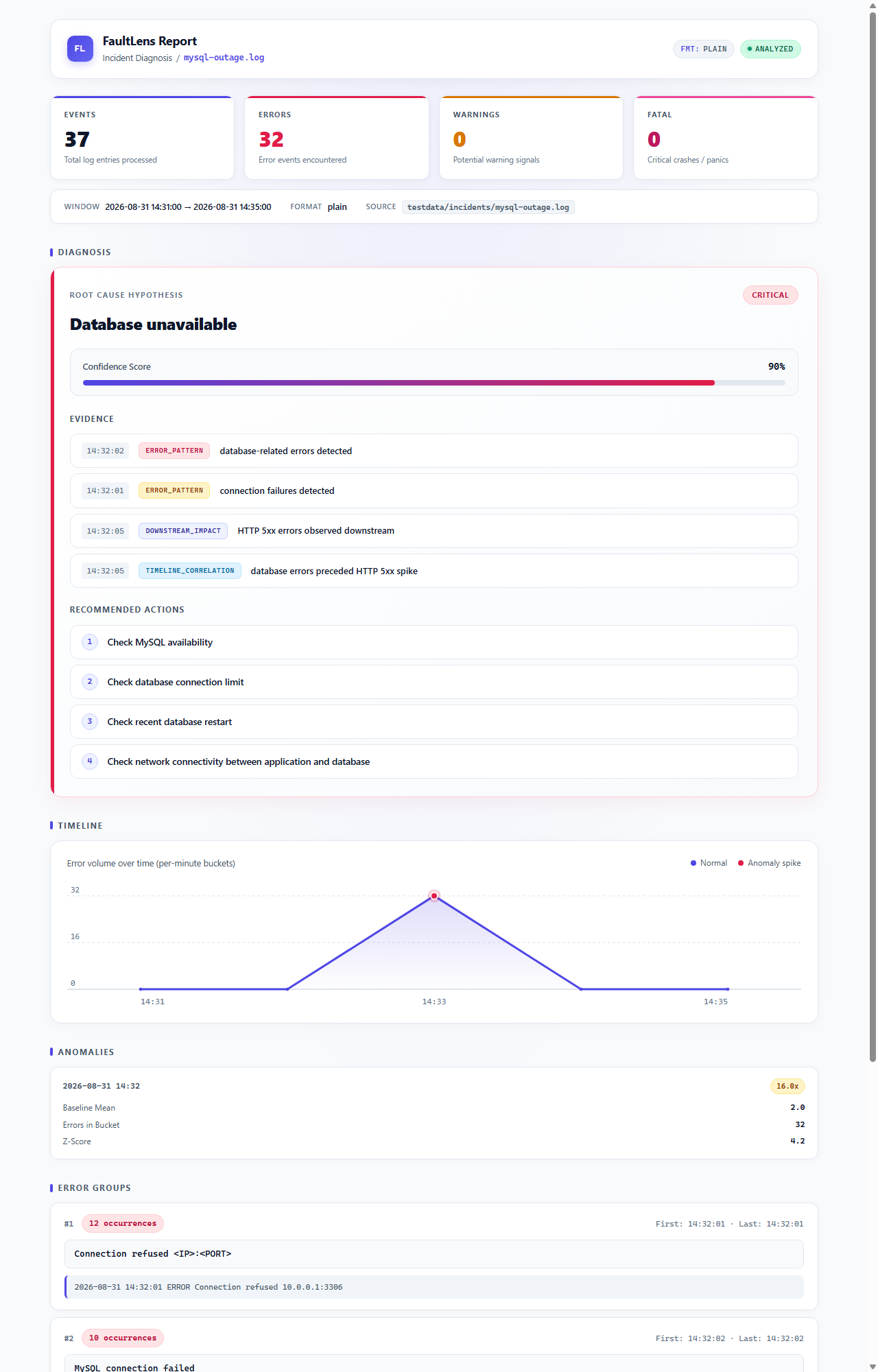Click the 12 occurrences badge
The width and height of the screenshot is (878, 1372).
click(123, 1223)
